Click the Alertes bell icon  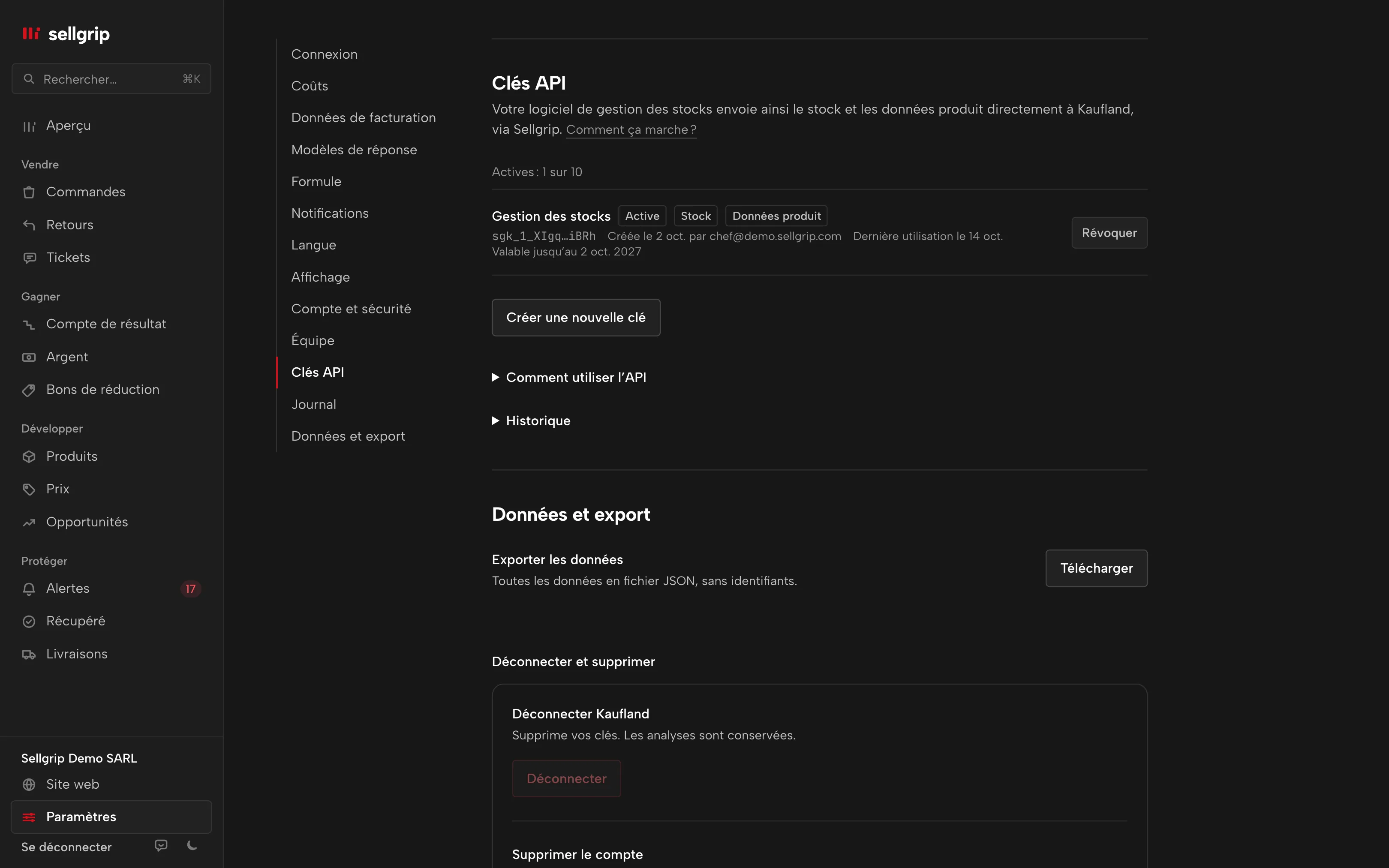[29, 589]
